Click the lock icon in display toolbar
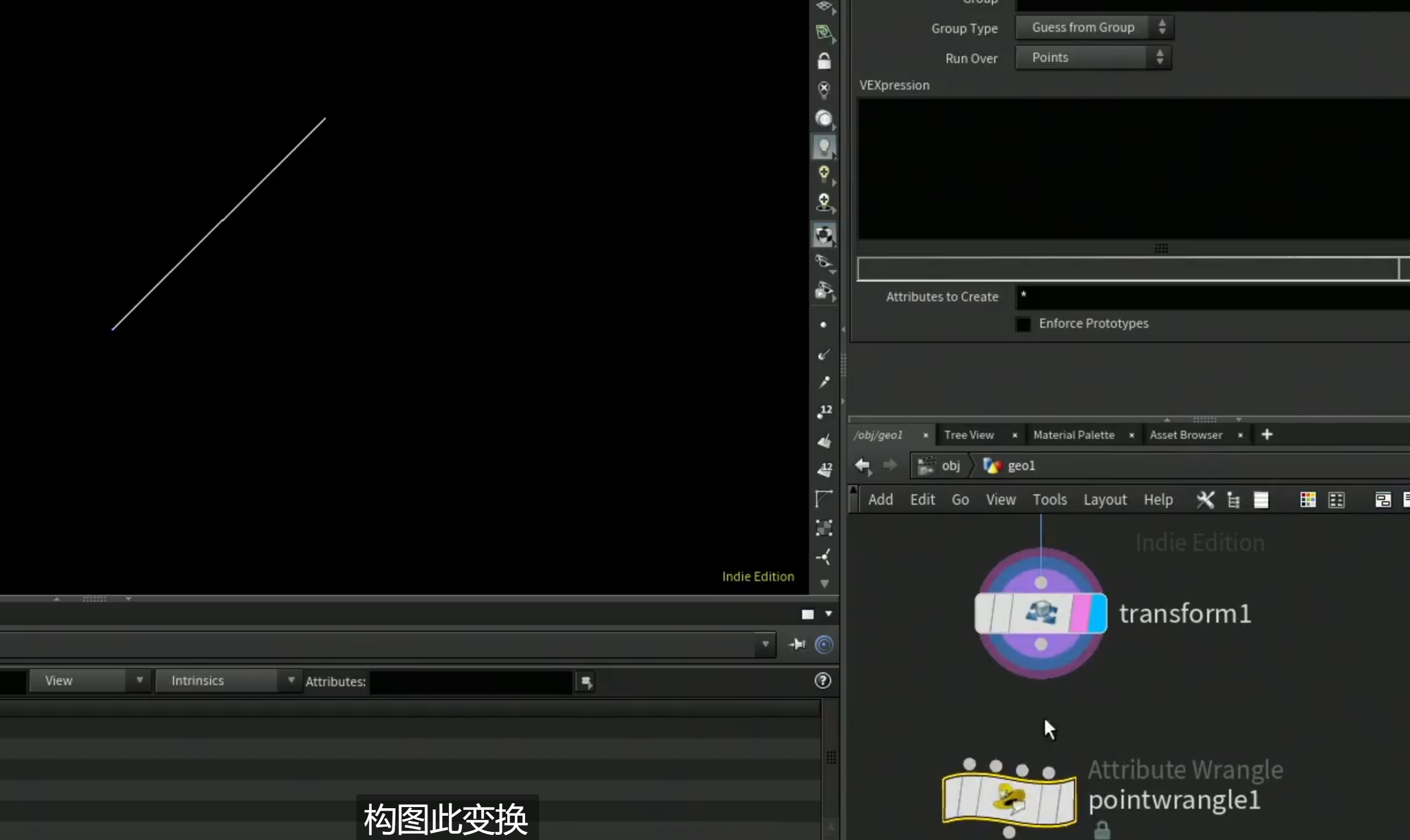Image resolution: width=1410 pixels, height=840 pixels. tap(824, 61)
